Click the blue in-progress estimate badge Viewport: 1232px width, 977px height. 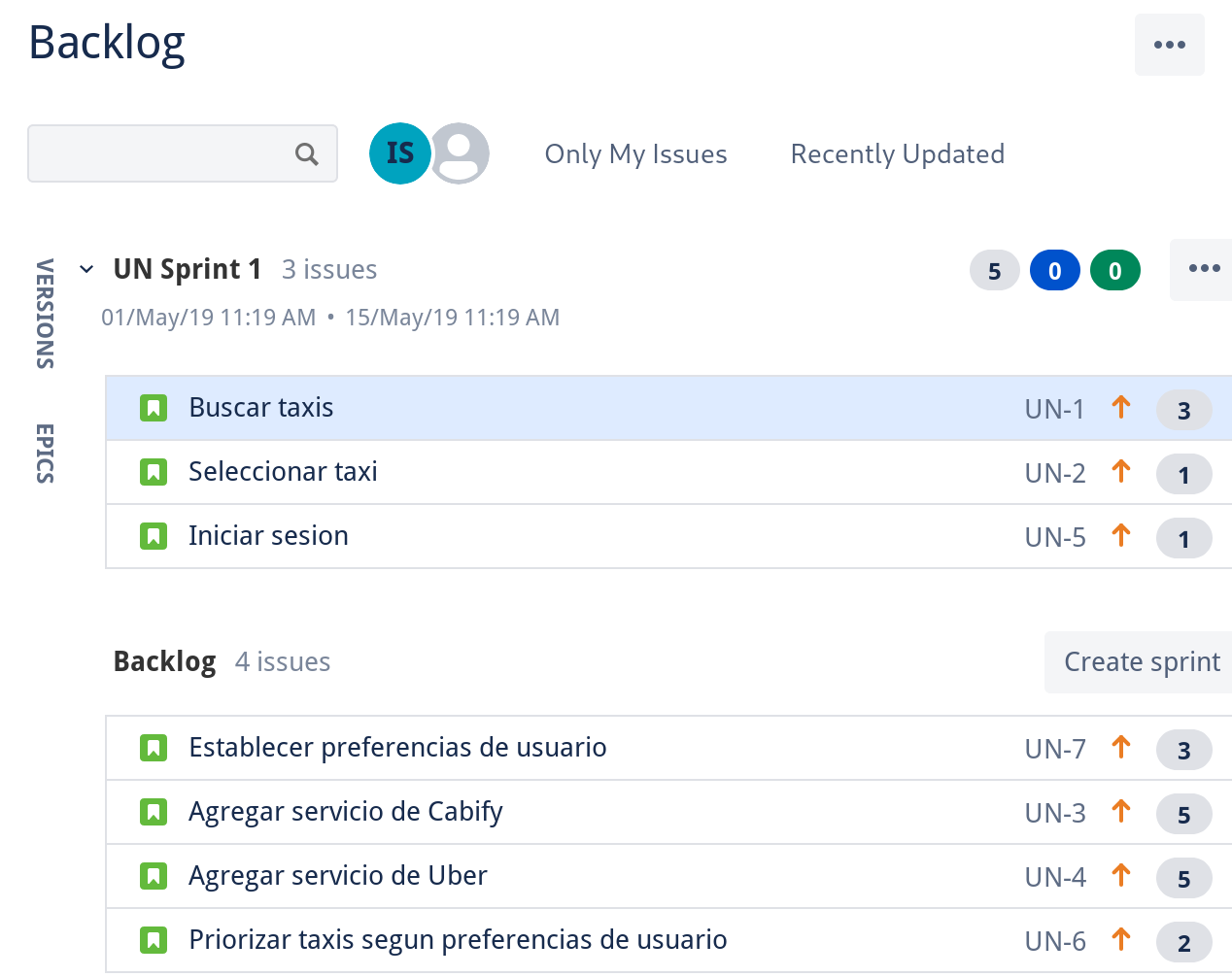[x=1054, y=271]
